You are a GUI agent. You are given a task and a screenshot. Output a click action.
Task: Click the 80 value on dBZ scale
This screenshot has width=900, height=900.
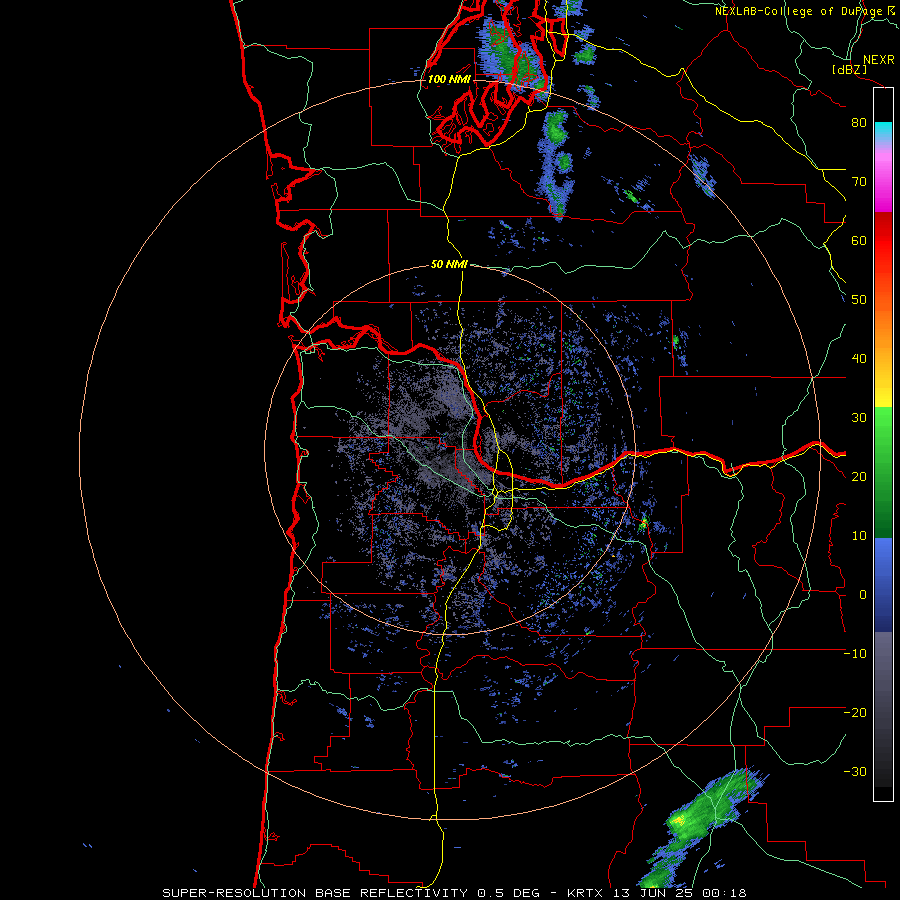[x=859, y=123]
